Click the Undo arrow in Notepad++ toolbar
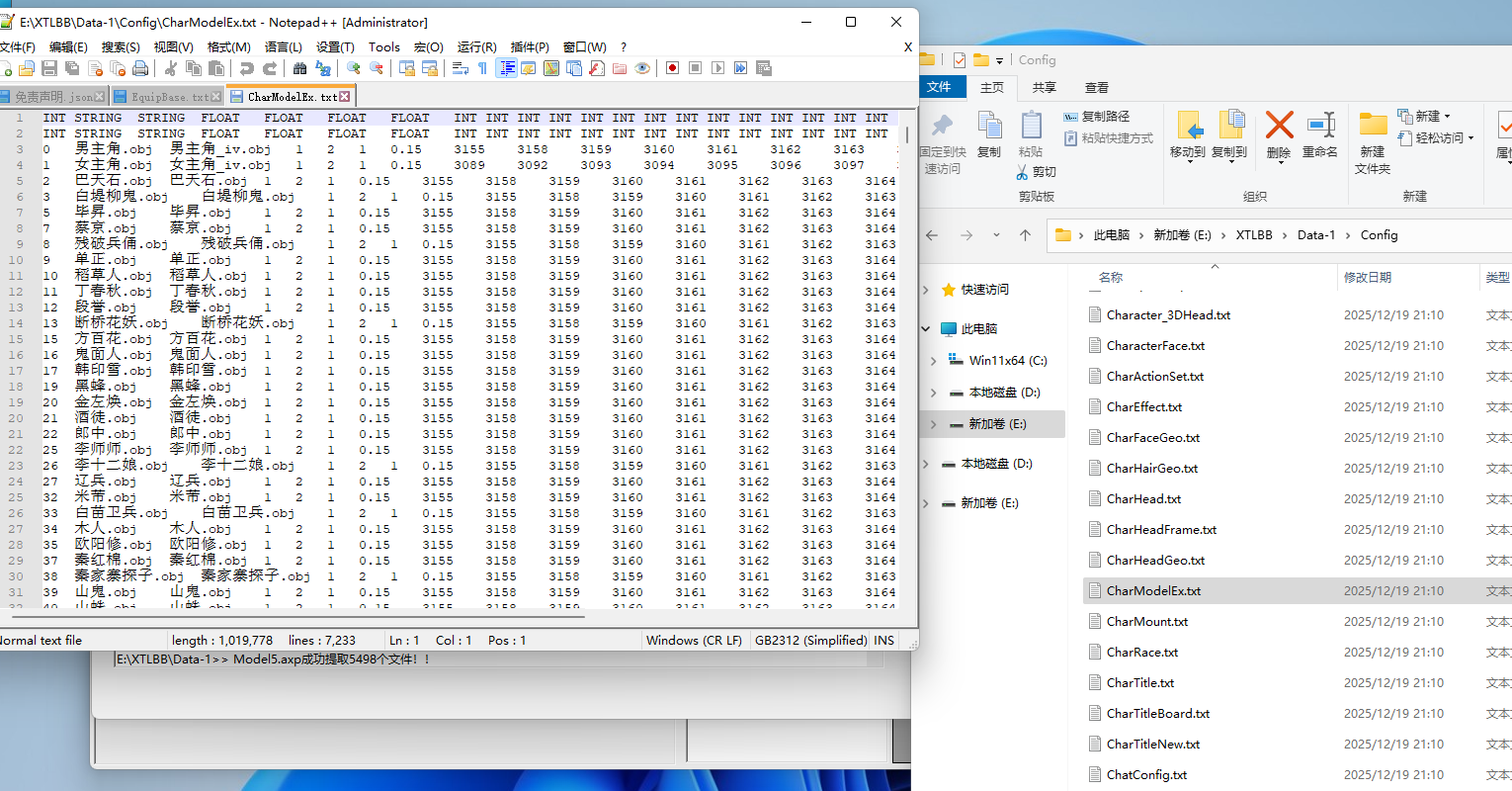Screen dimensions: 1512x791 click(246, 68)
